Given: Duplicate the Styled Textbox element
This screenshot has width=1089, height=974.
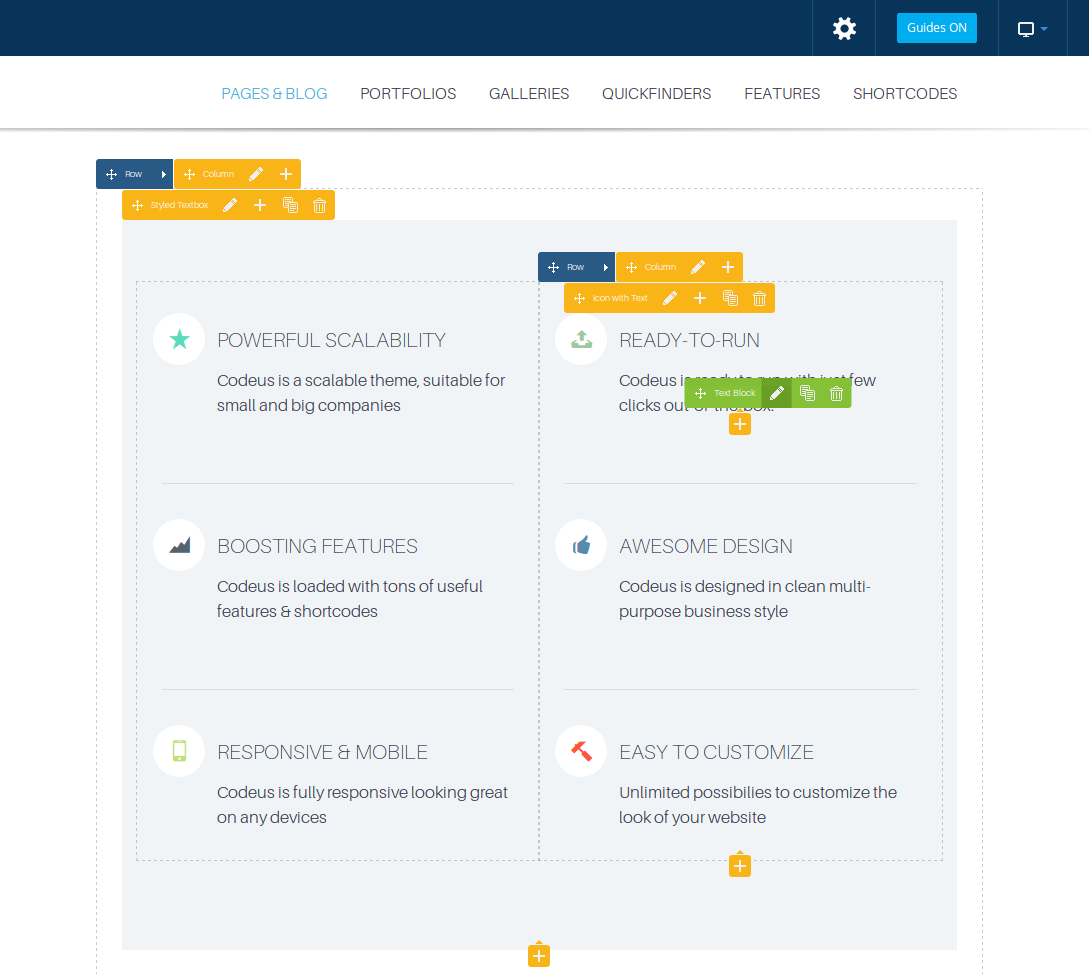Looking at the screenshot, I should tap(290, 205).
